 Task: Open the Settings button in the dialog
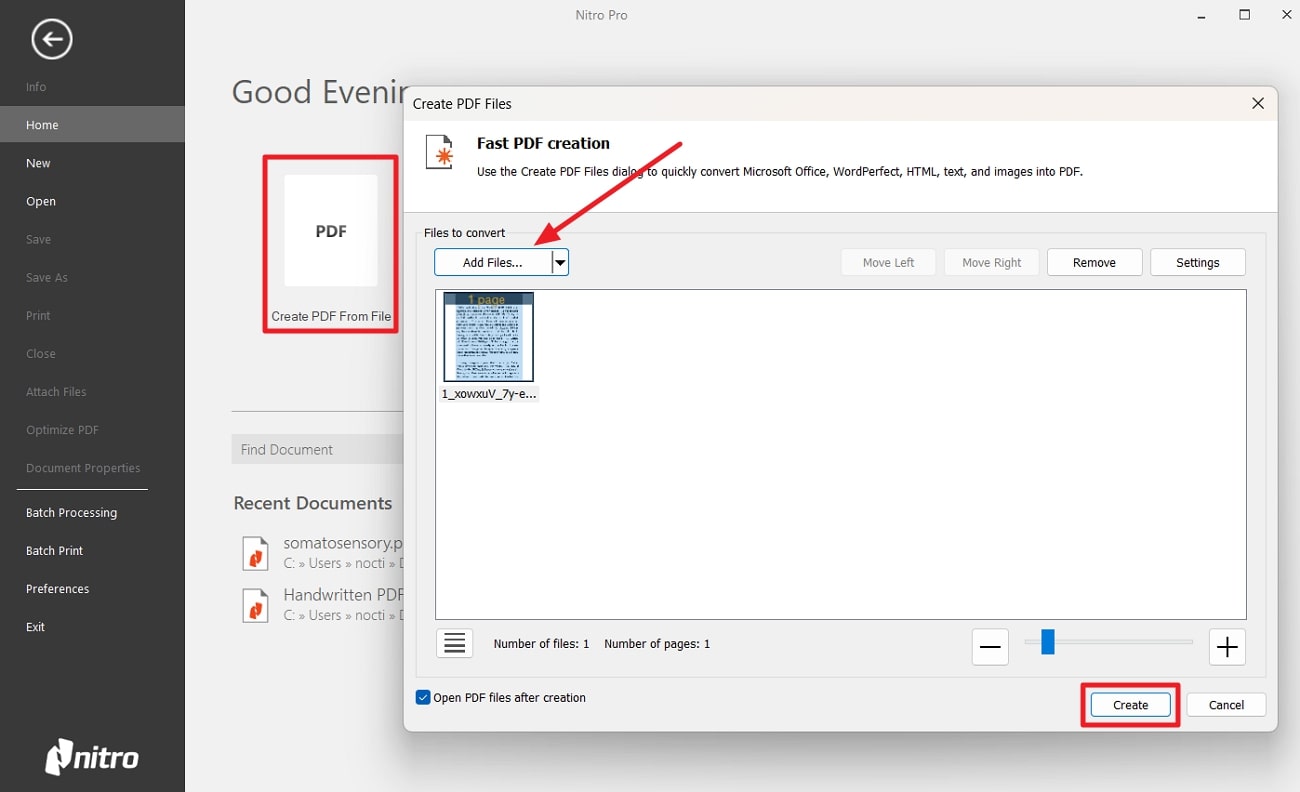[x=1198, y=263]
